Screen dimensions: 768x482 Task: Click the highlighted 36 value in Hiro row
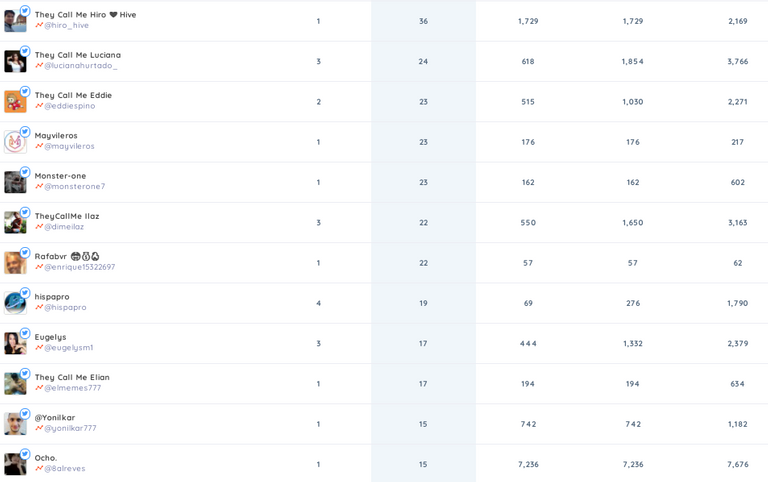(x=423, y=21)
